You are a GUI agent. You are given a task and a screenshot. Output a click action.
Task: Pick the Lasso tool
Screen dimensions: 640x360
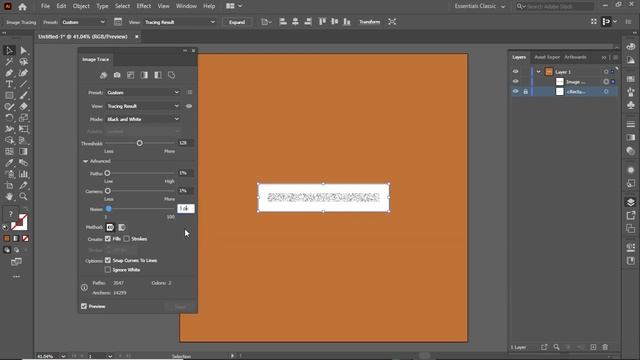point(24,62)
